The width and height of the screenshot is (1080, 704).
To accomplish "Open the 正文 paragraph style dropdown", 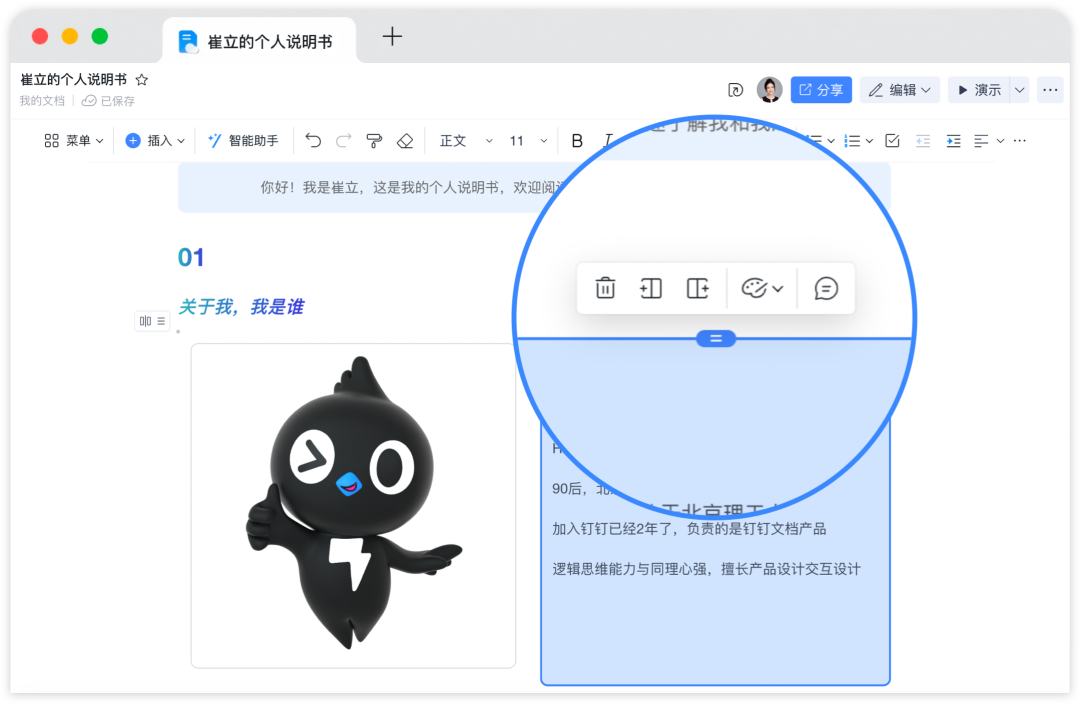I will 466,141.
